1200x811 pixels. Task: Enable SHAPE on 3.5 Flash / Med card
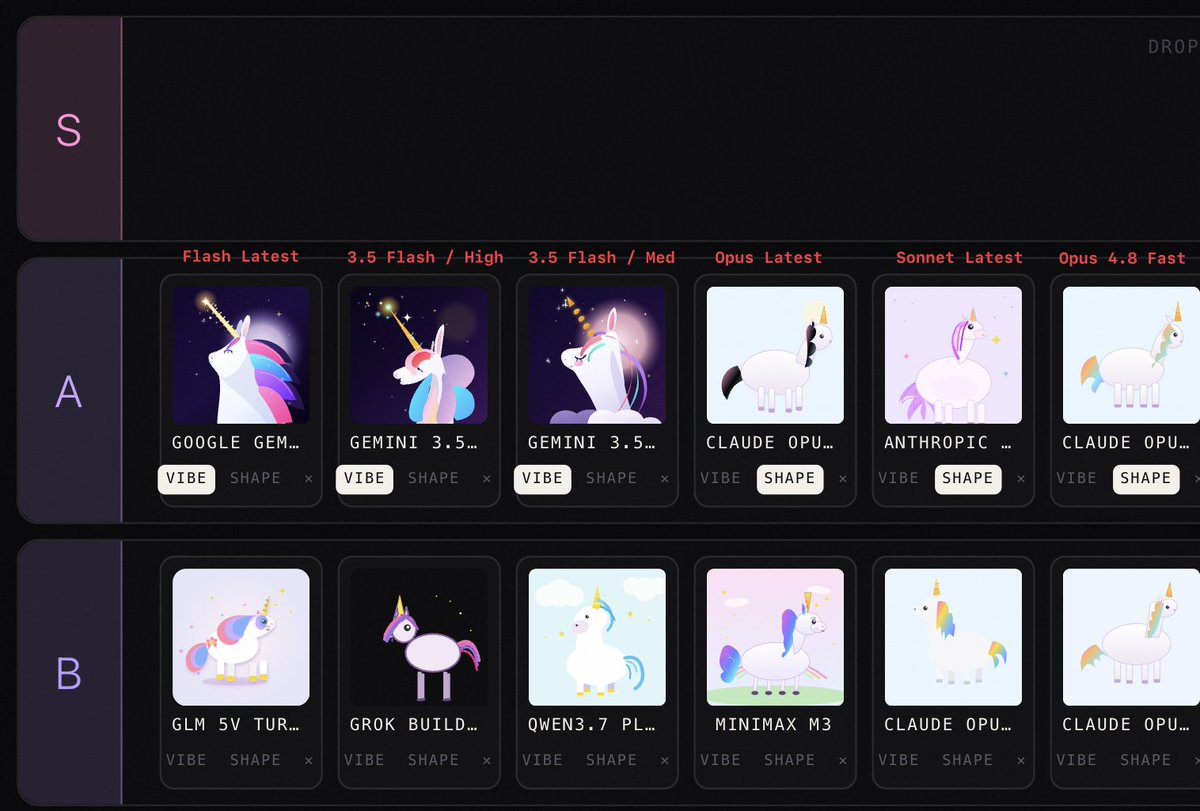(611, 479)
